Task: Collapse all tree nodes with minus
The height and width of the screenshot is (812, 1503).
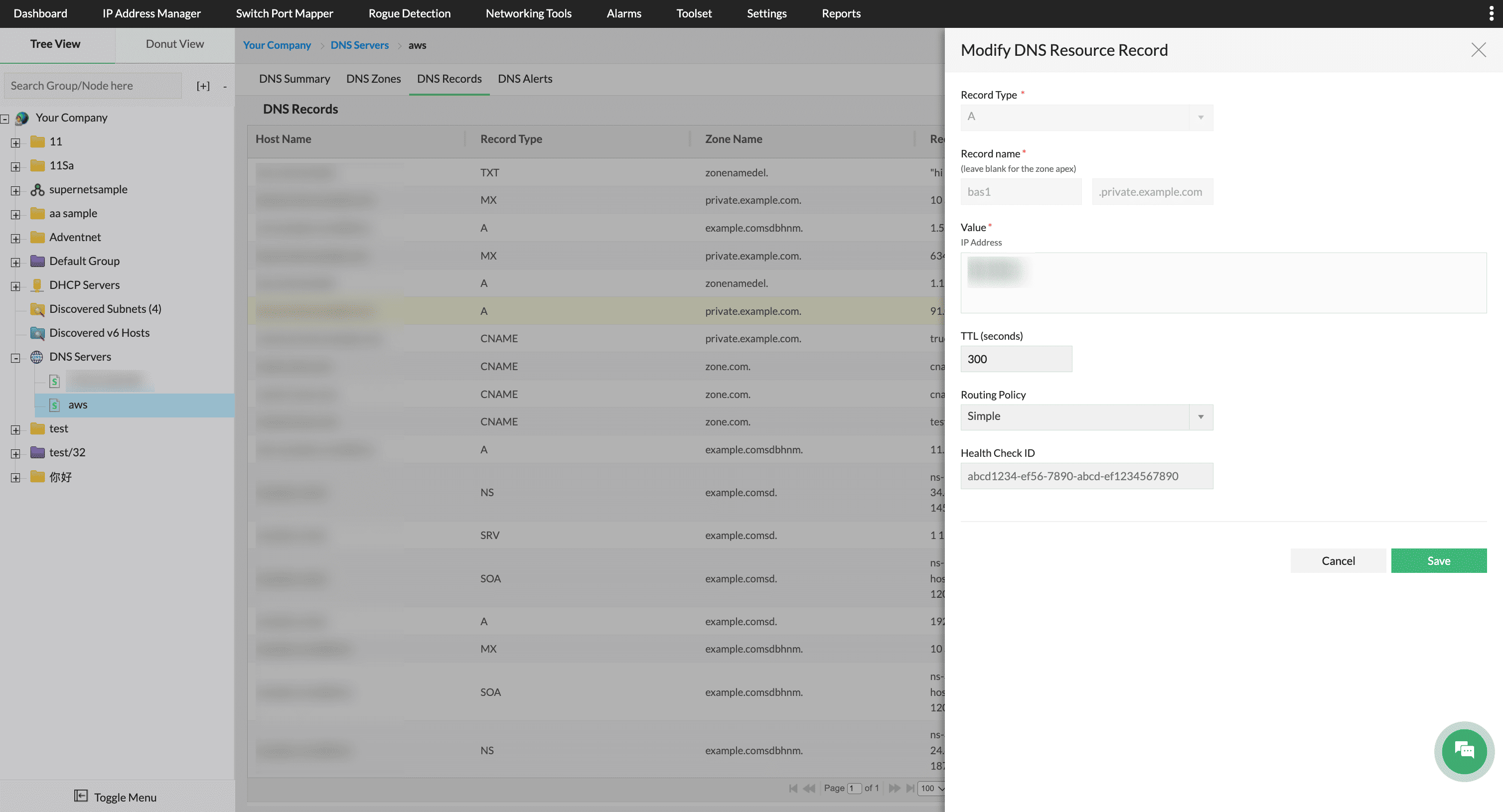Action: pos(225,86)
